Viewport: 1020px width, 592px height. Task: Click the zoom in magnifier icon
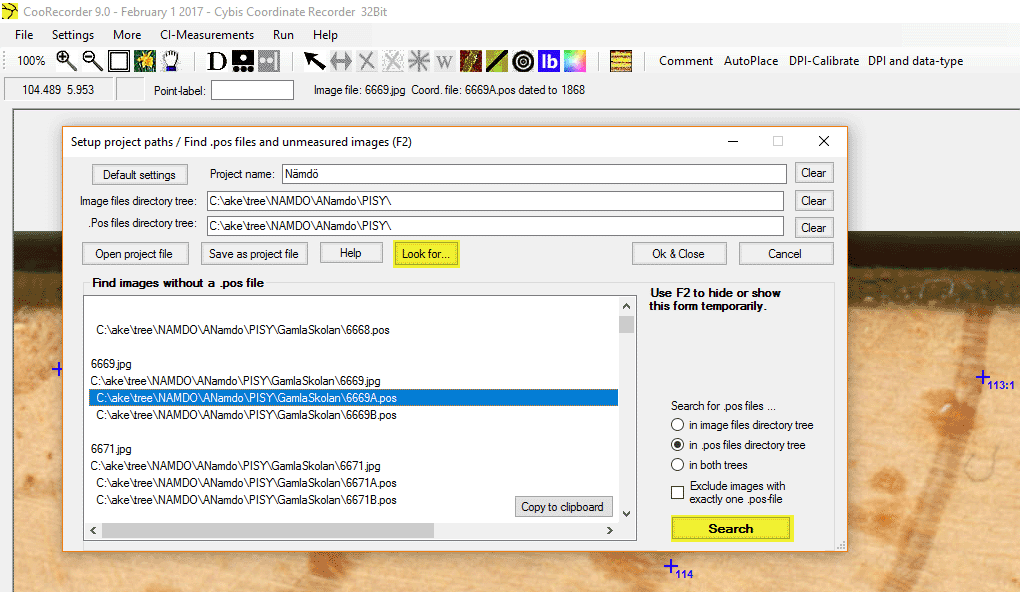click(x=66, y=61)
